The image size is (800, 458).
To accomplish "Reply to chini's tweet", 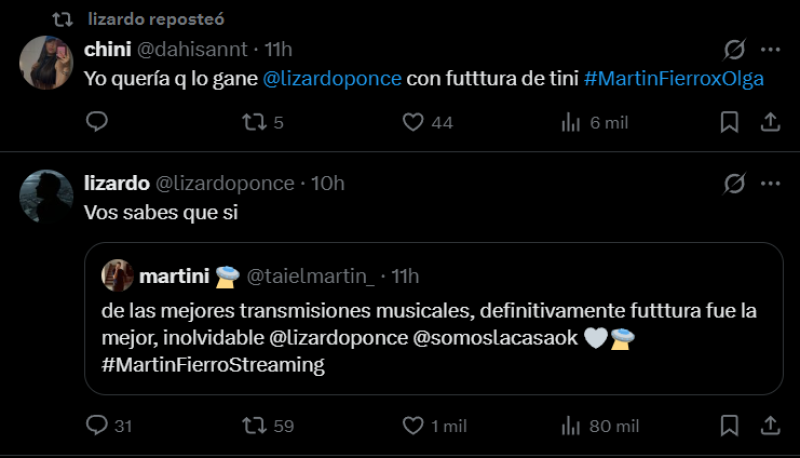I will coord(97,122).
